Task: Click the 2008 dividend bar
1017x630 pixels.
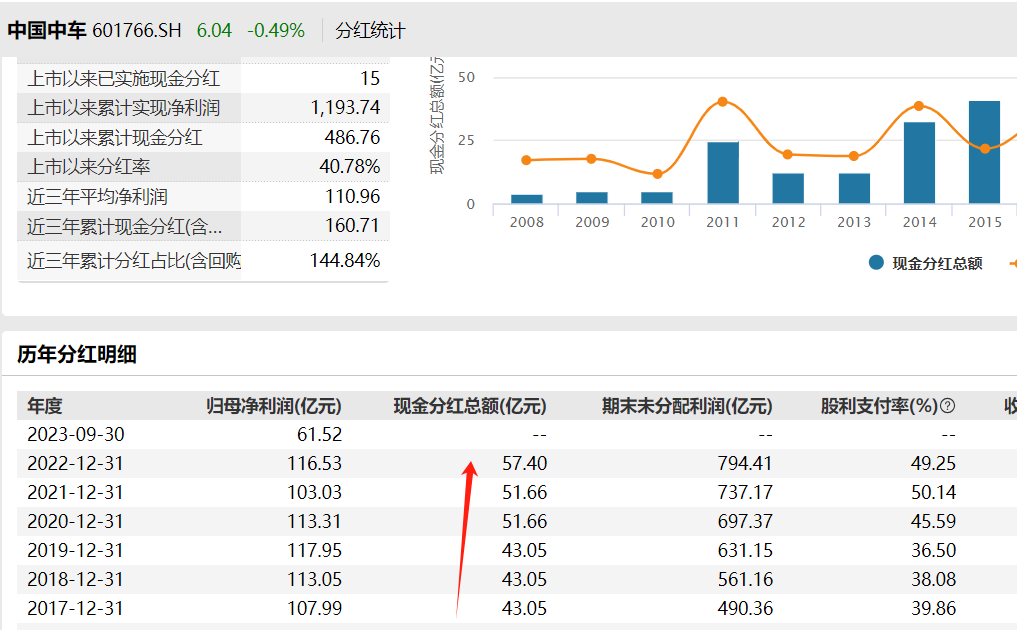Action: click(526, 199)
